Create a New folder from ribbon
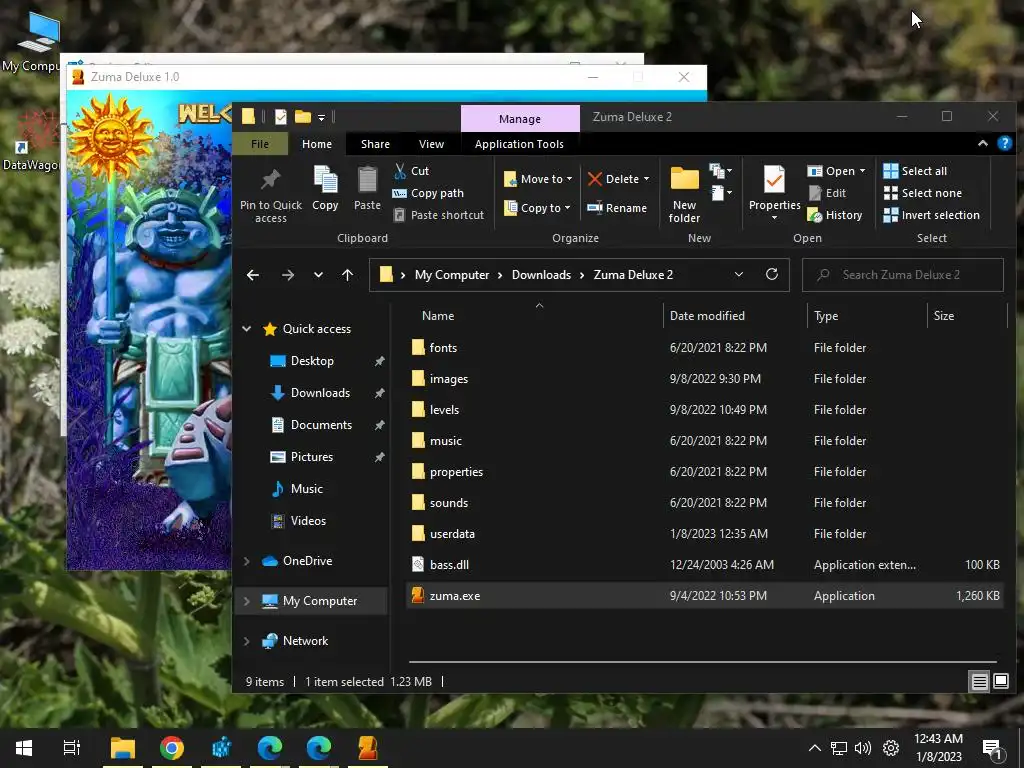Viewport: 1024px width, 768px height. (684, 195)
